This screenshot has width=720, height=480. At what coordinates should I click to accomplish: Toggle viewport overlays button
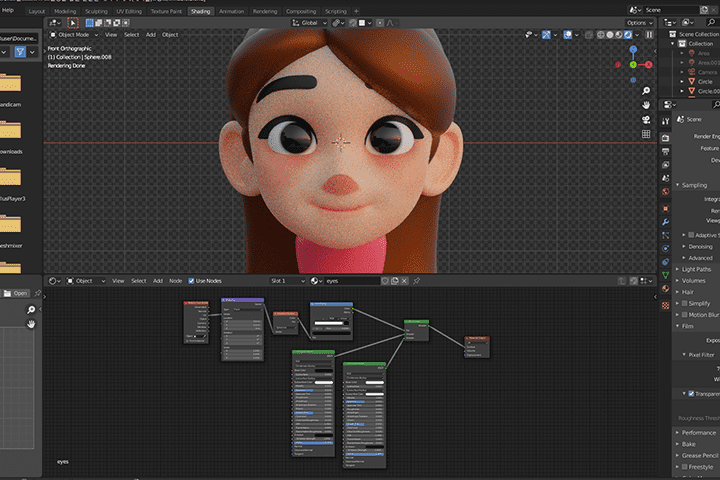(568, 35)
